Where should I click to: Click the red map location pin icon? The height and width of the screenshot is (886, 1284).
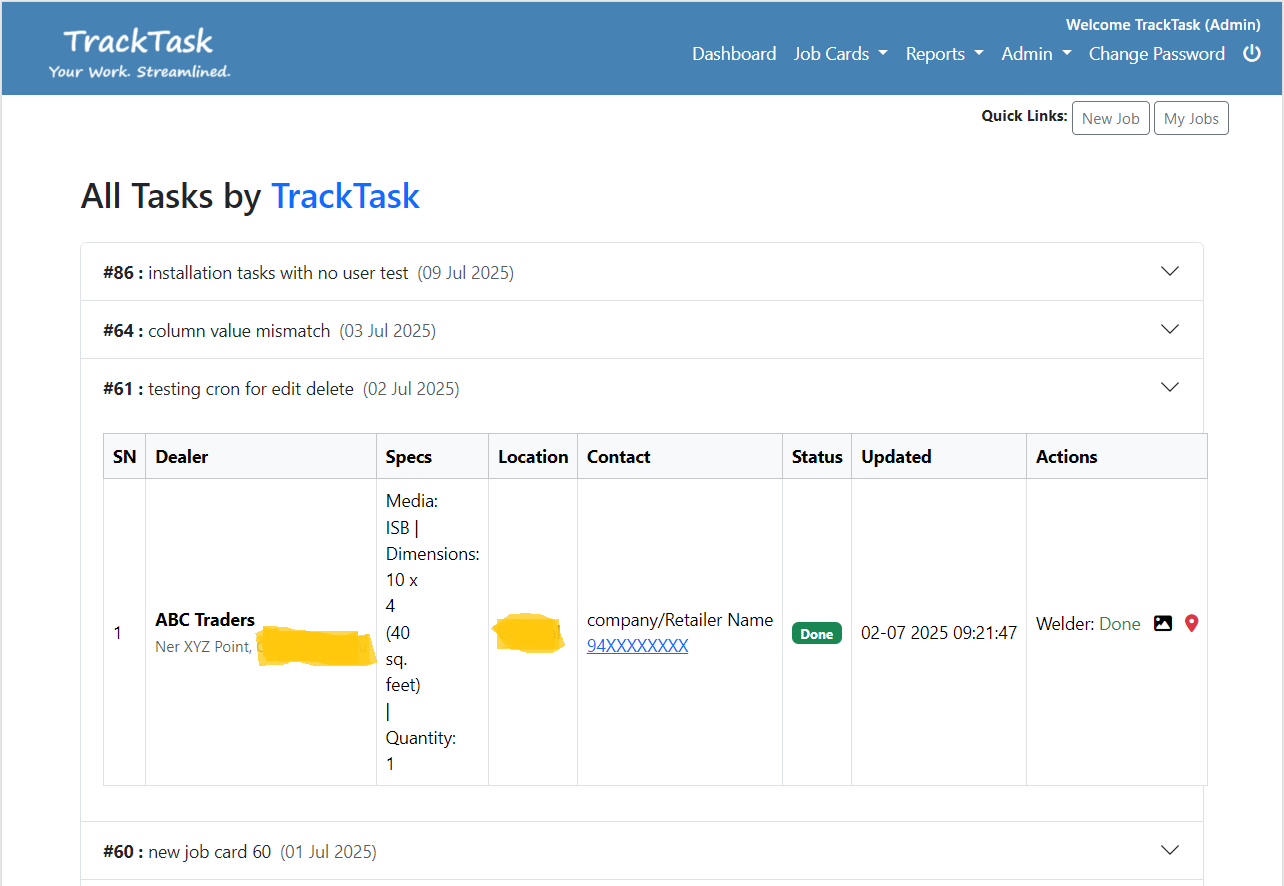[x=1191, y=623]
